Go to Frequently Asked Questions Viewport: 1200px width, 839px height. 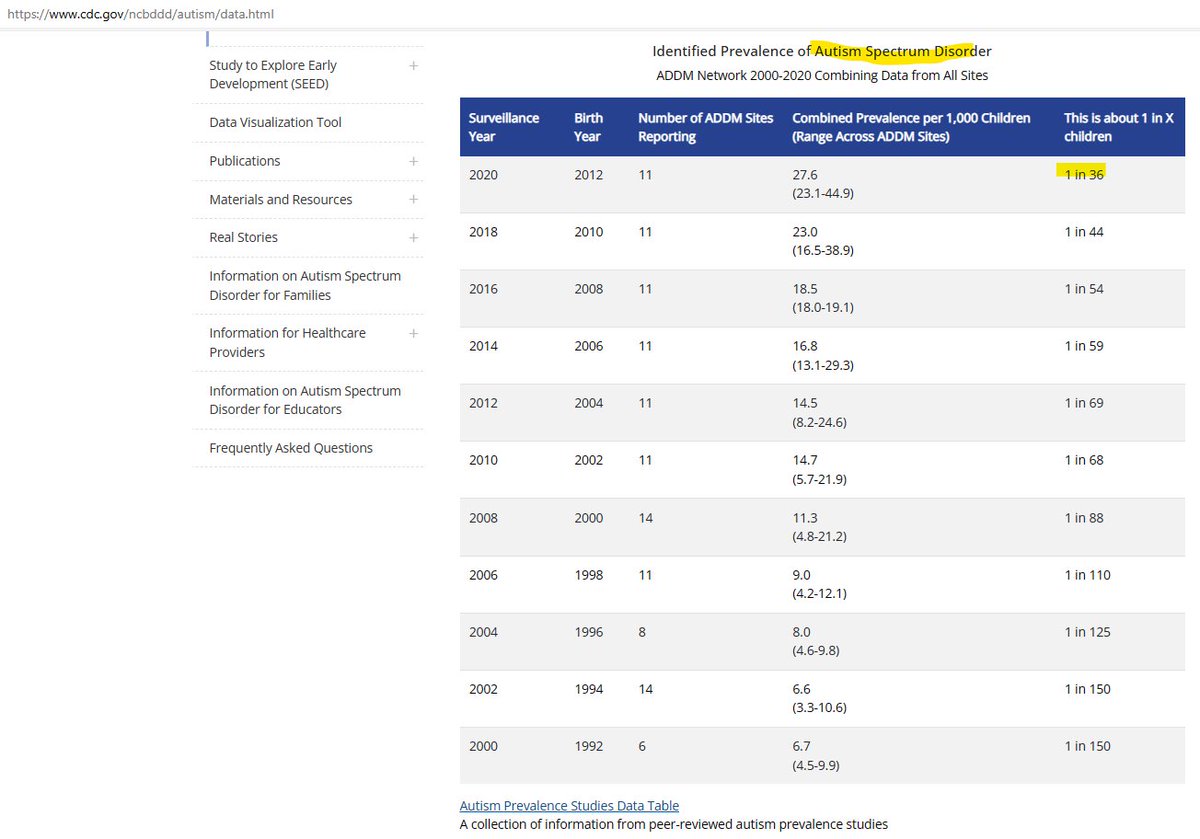pos(290,448)
